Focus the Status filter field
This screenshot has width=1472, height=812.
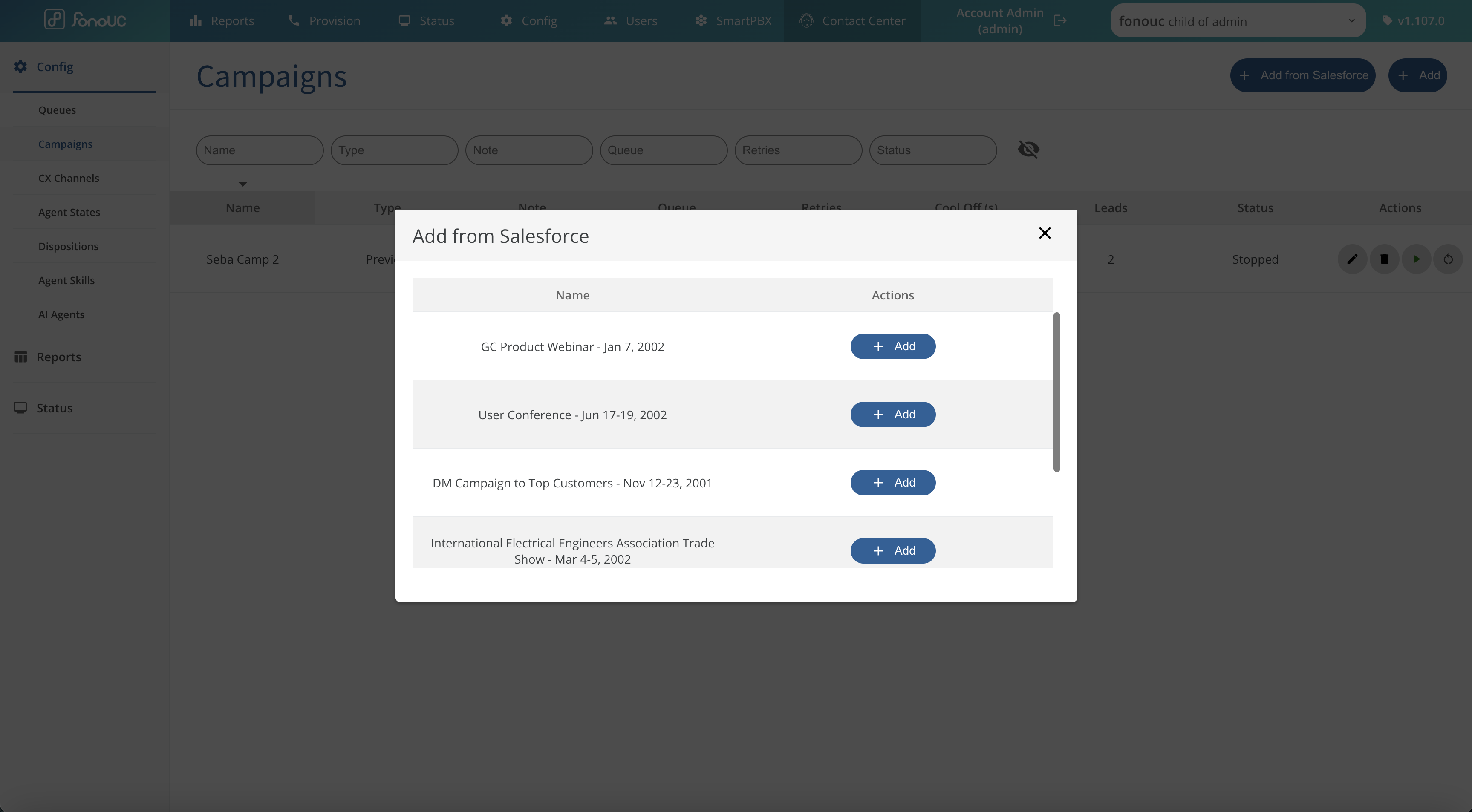(933, 150)
